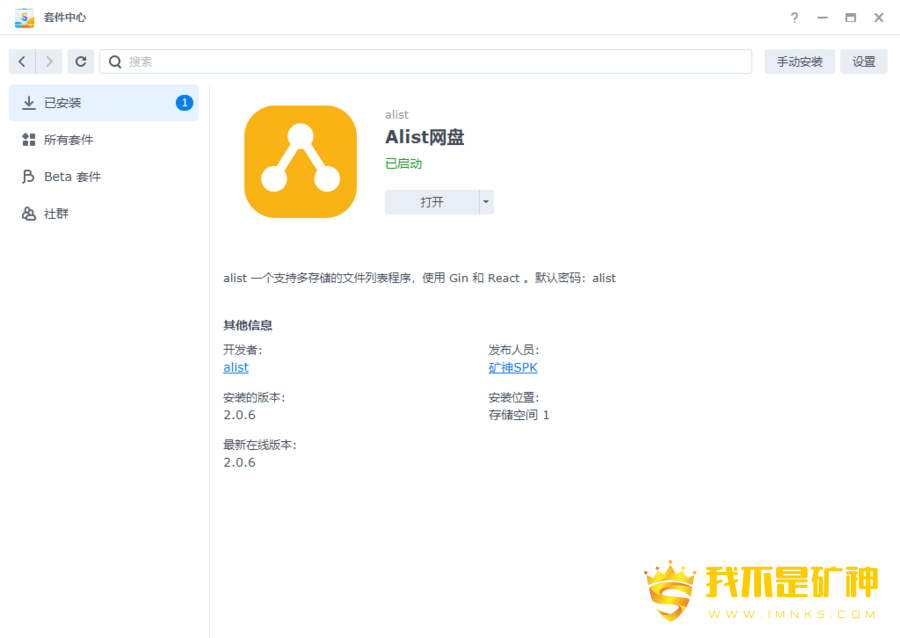
Task: Maximize the 套件中心 window
Action: (851, 18)
